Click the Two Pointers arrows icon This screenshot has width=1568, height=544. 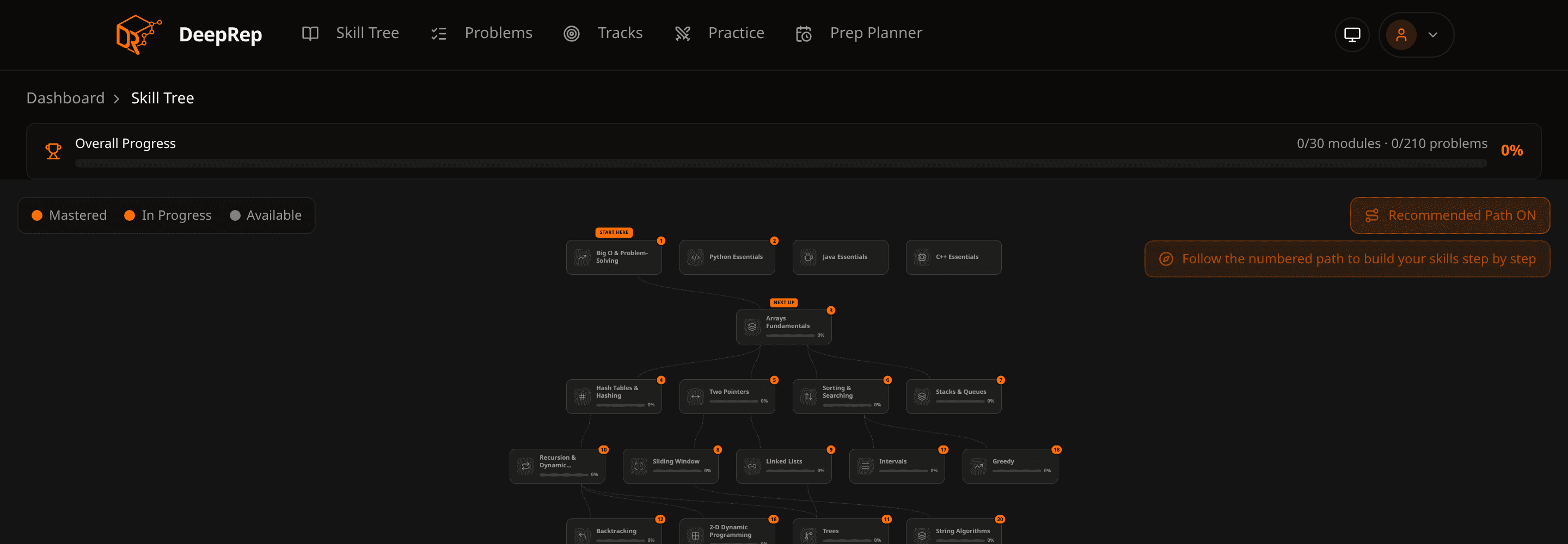tap(695, 397)
